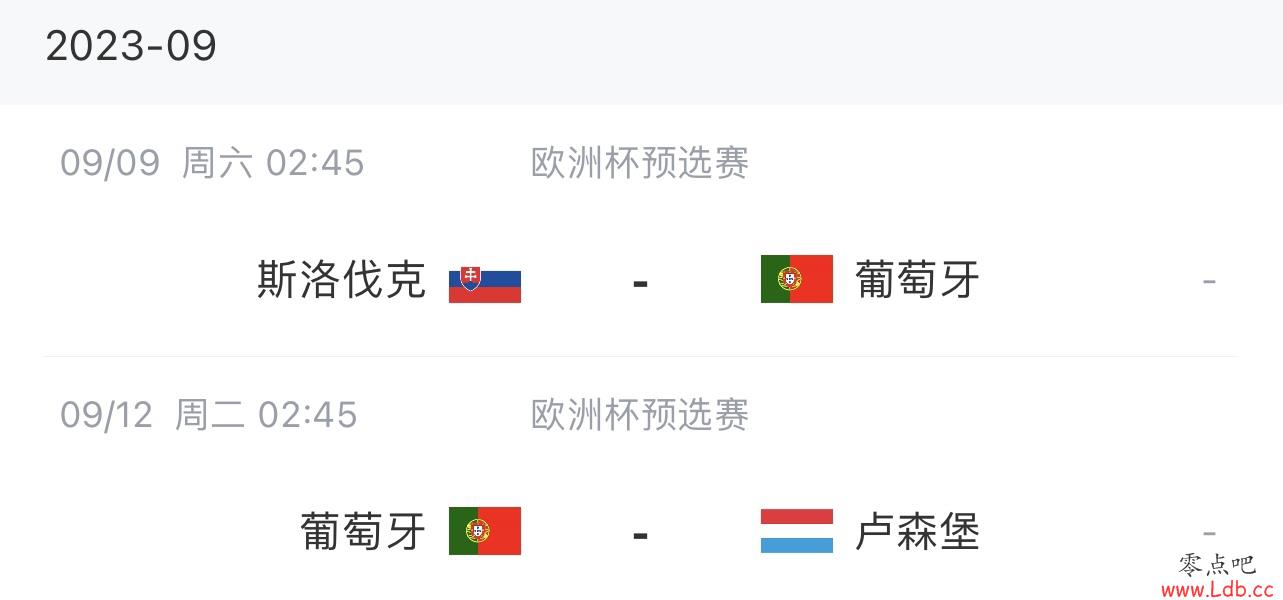Click the divider line between the two matches
The image size is (1283, 600).
(x=640, y=356)
